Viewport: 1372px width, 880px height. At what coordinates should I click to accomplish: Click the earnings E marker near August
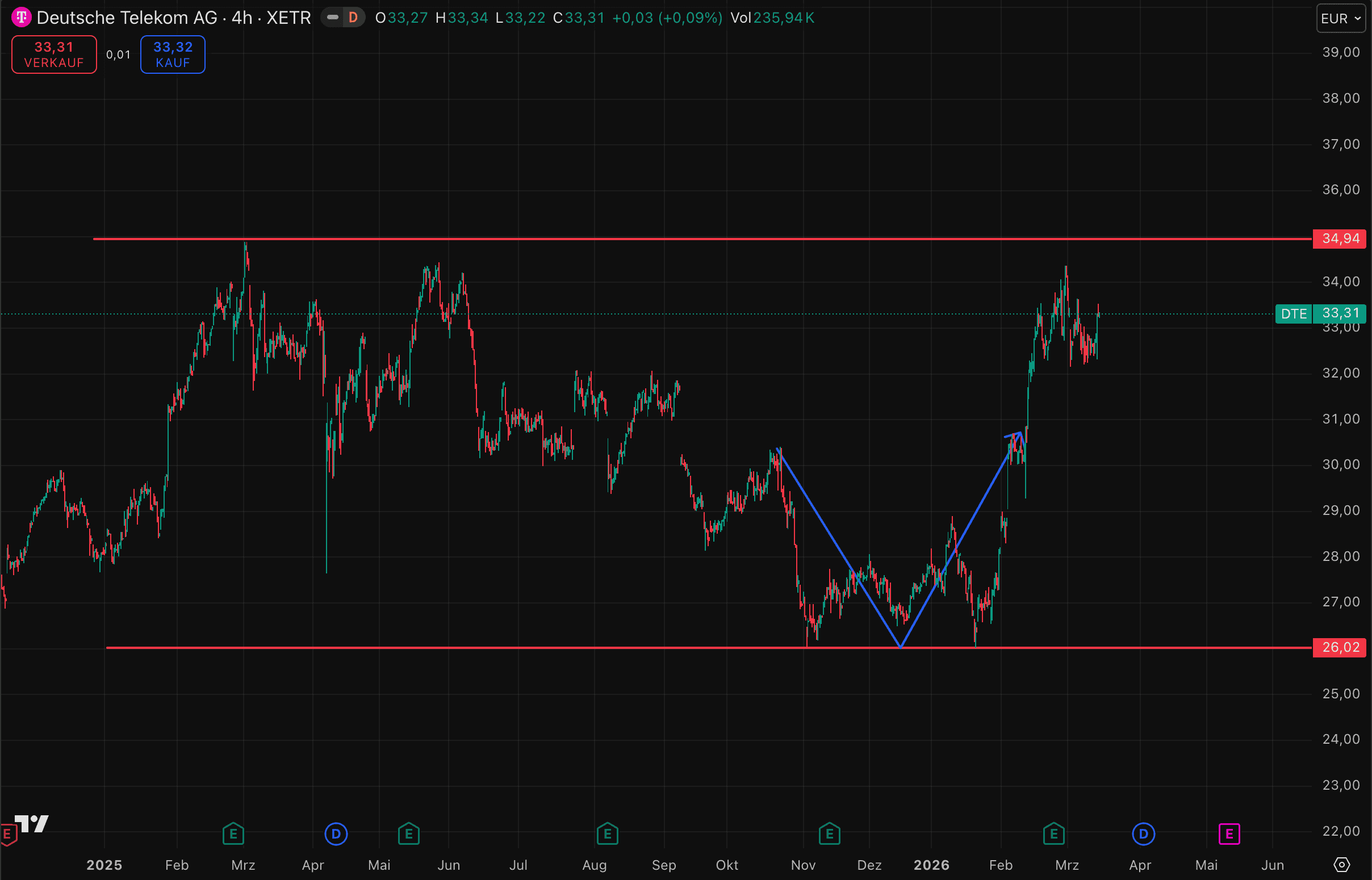tap(608, 833)
